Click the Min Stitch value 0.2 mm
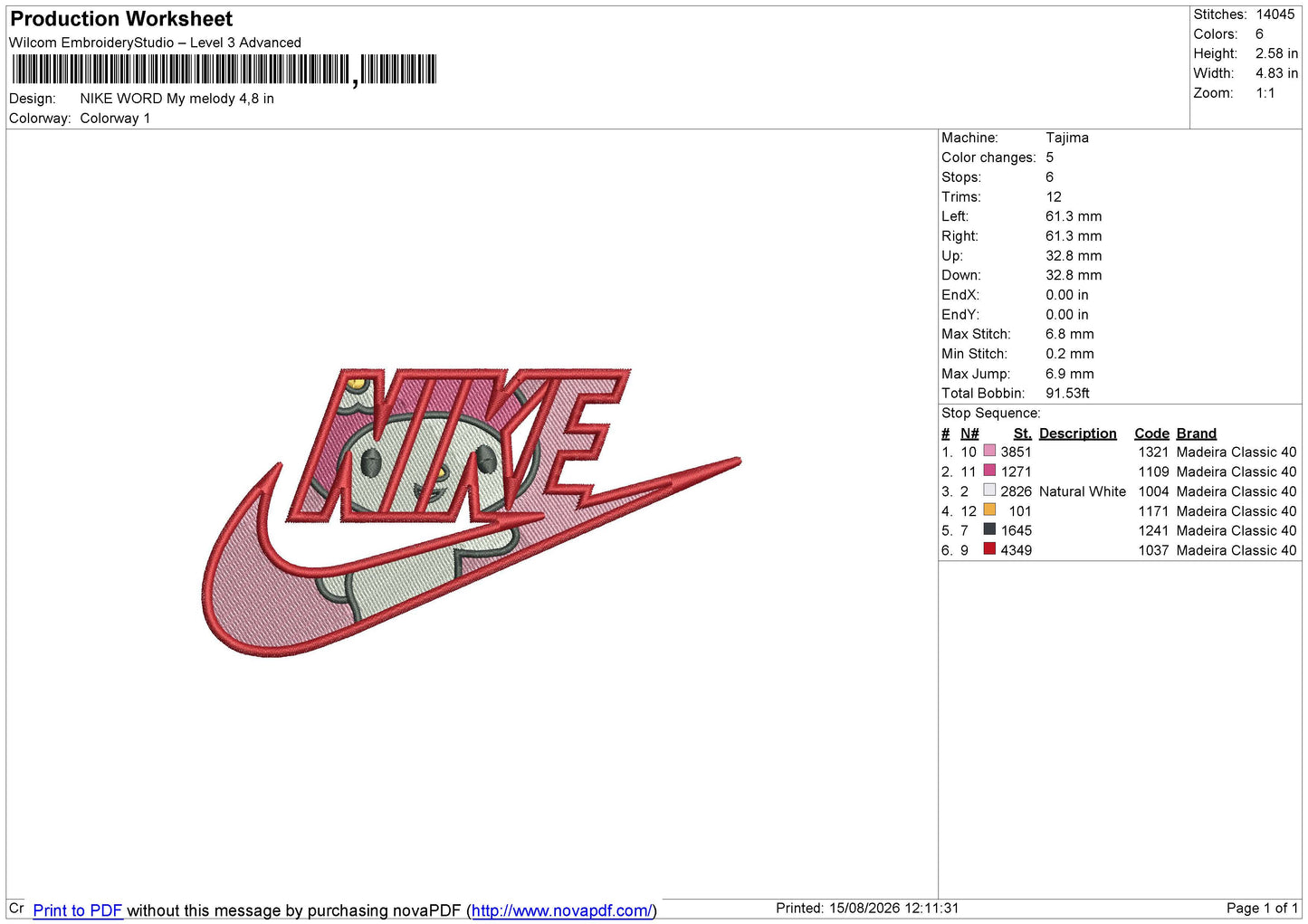Image resolution: width=1308 pixels, height=924 pixels. coord(1070,354)
